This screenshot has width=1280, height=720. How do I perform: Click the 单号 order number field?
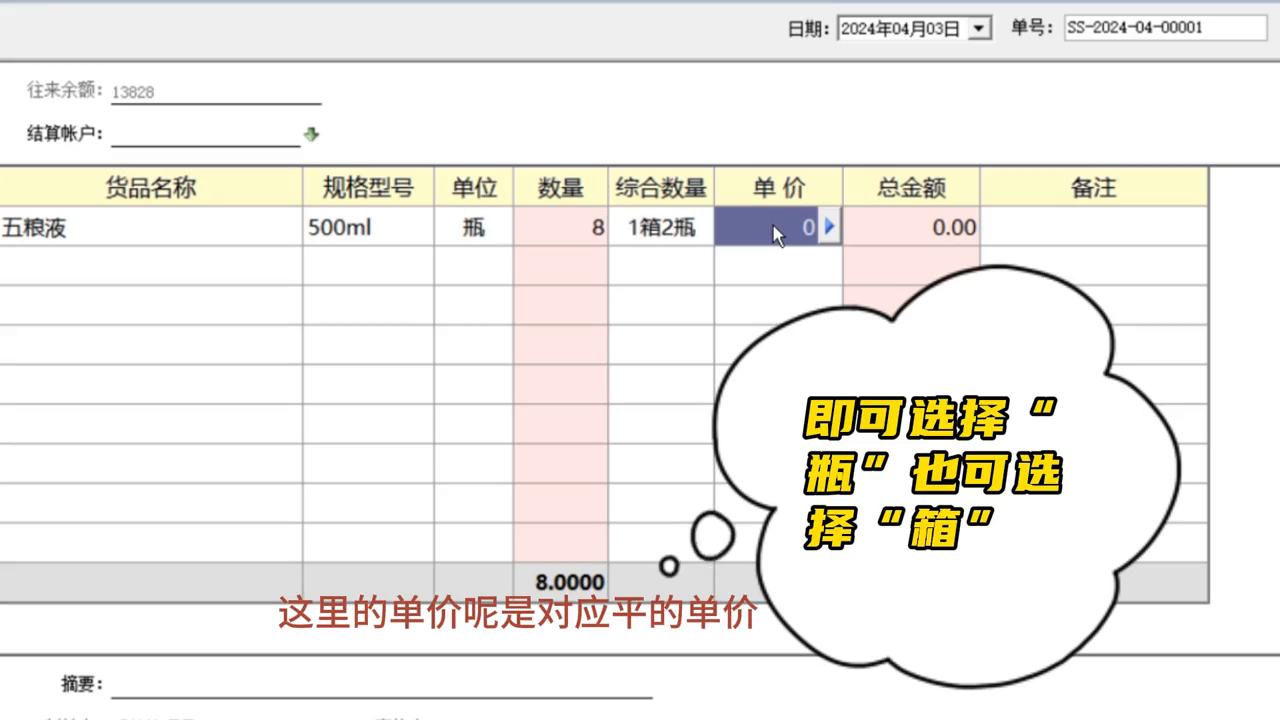tap(1163, 28)
